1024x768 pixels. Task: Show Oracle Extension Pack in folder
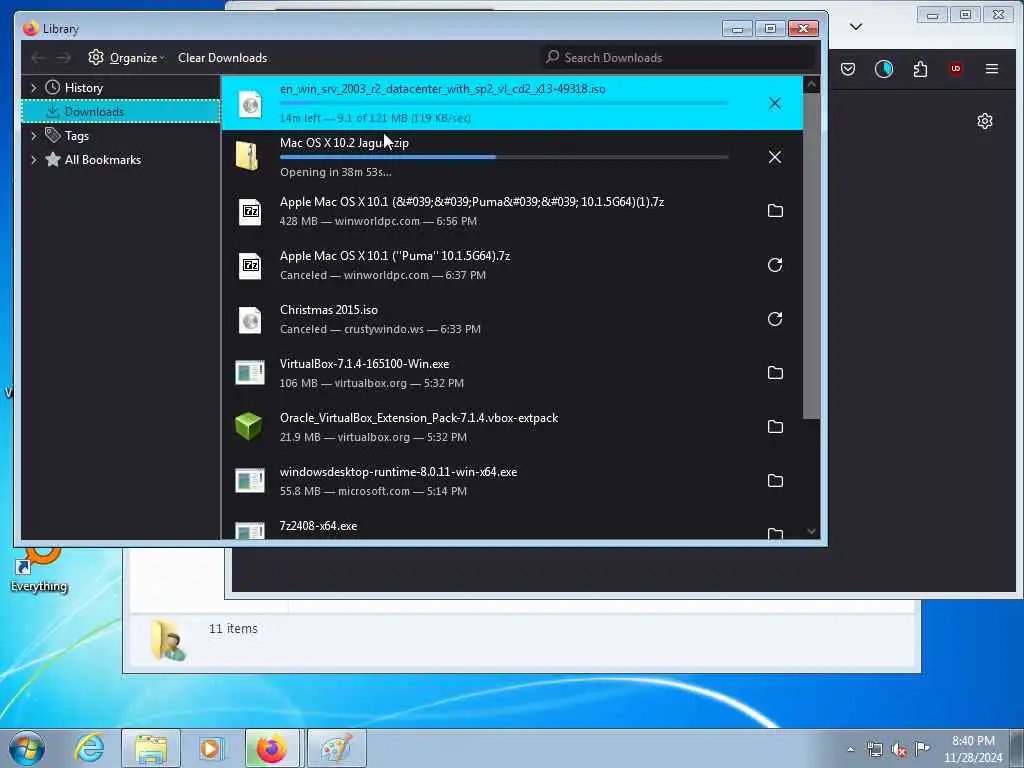tap(775, 427)
